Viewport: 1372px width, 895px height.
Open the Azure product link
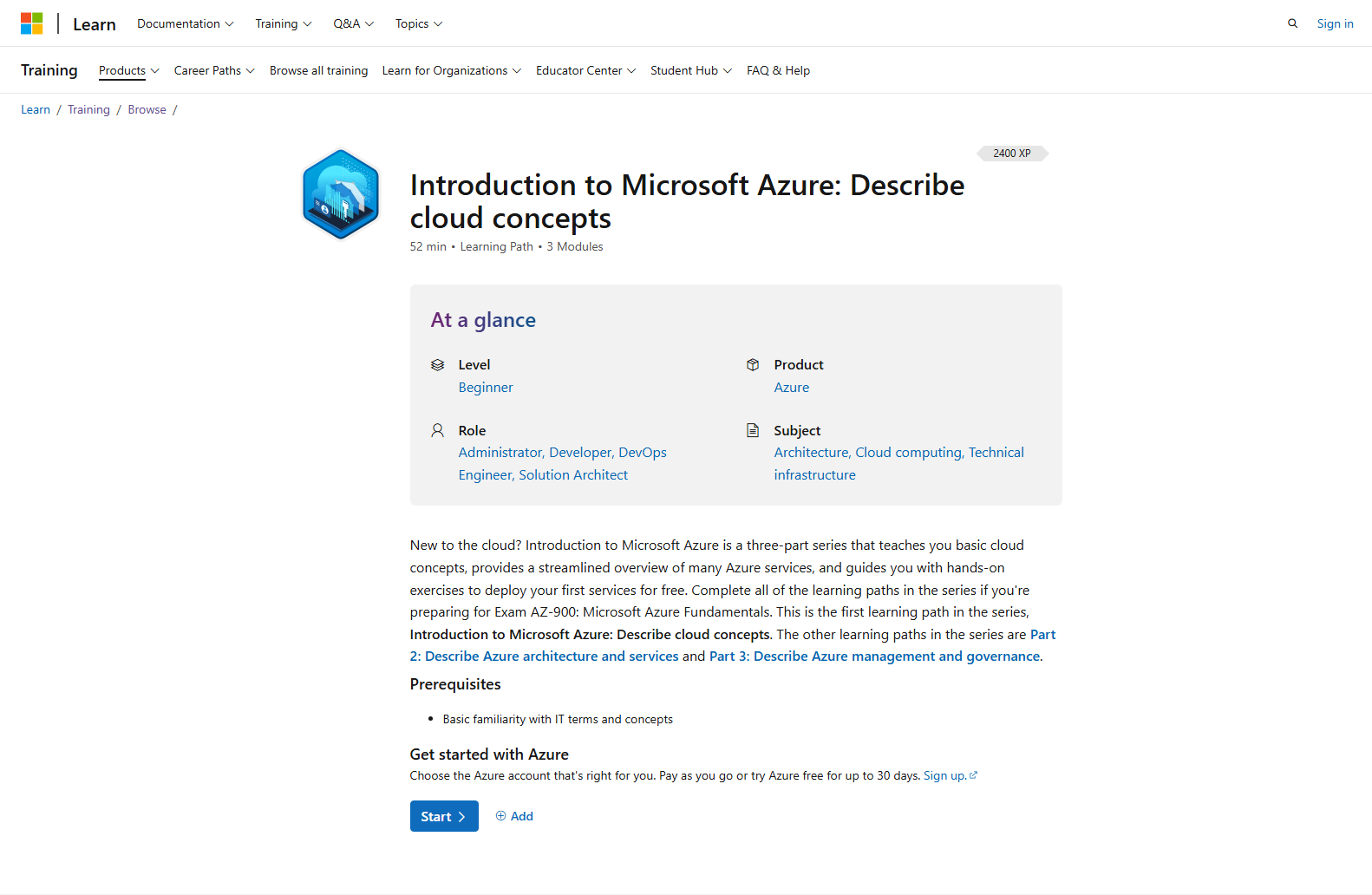coord(792,388)
